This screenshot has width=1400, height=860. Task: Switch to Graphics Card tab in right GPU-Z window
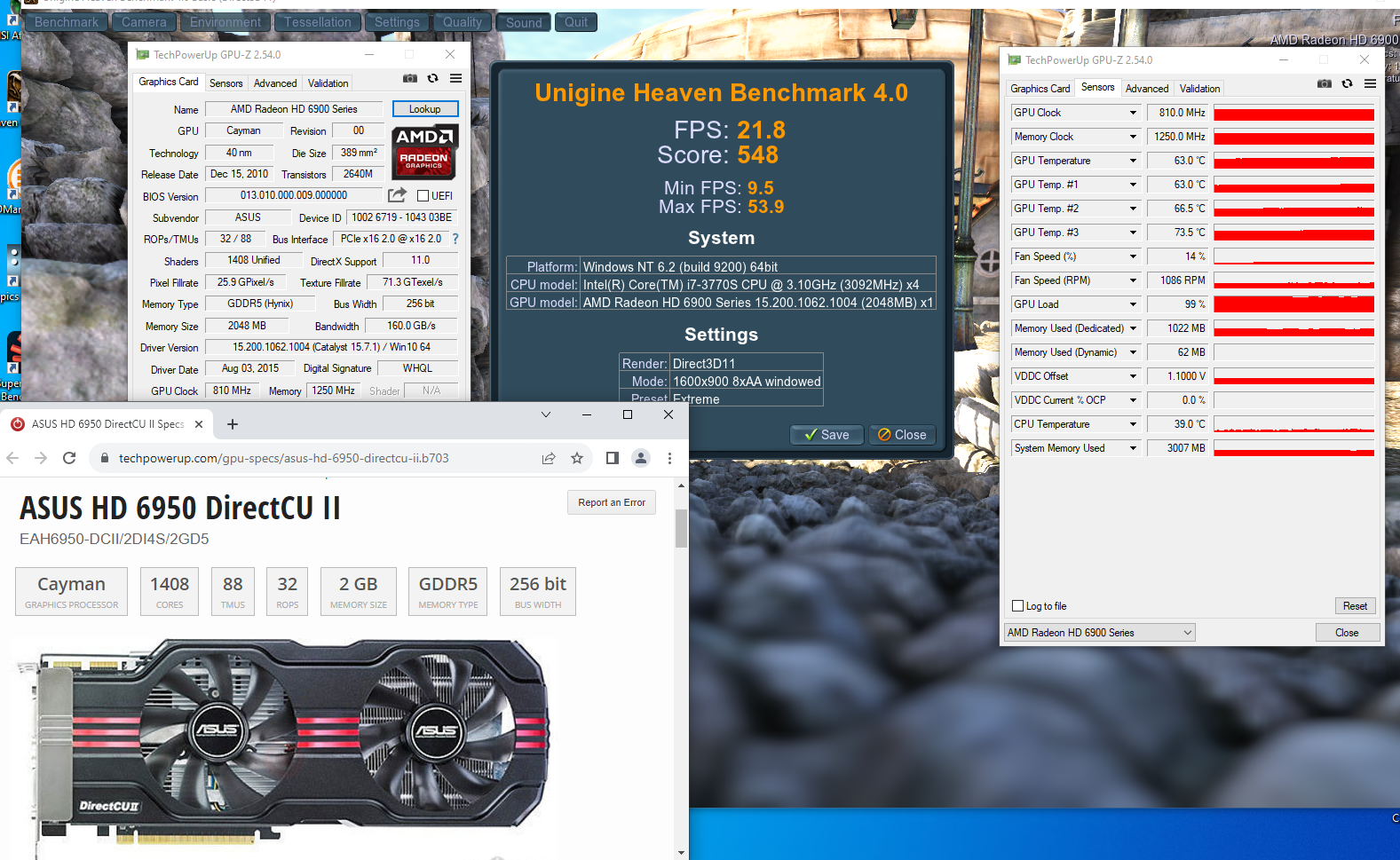click(1040, 89)
